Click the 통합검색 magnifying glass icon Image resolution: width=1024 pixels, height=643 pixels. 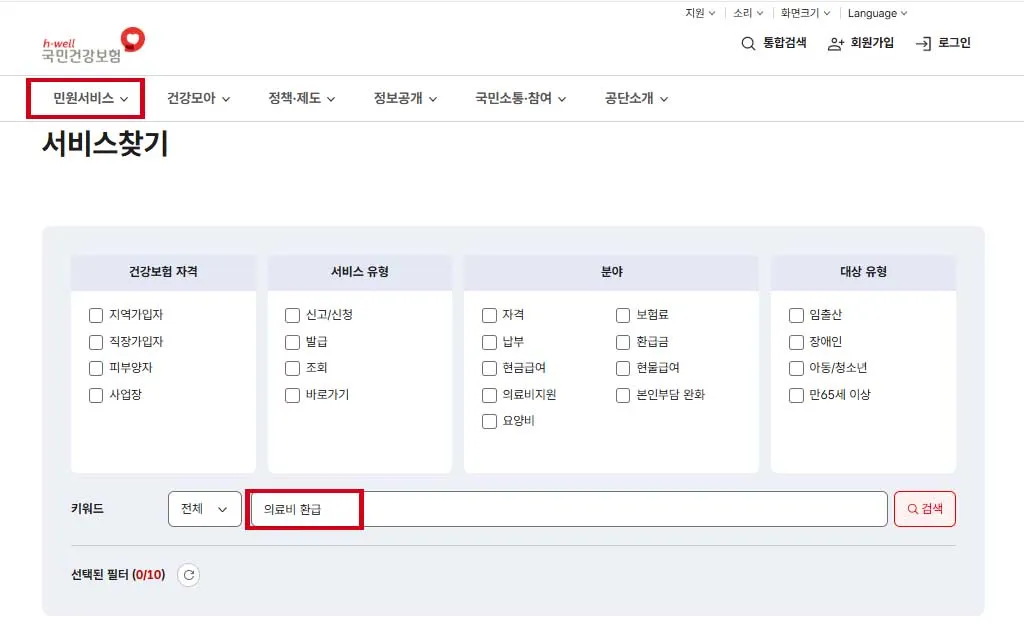[x=748, y=44]
